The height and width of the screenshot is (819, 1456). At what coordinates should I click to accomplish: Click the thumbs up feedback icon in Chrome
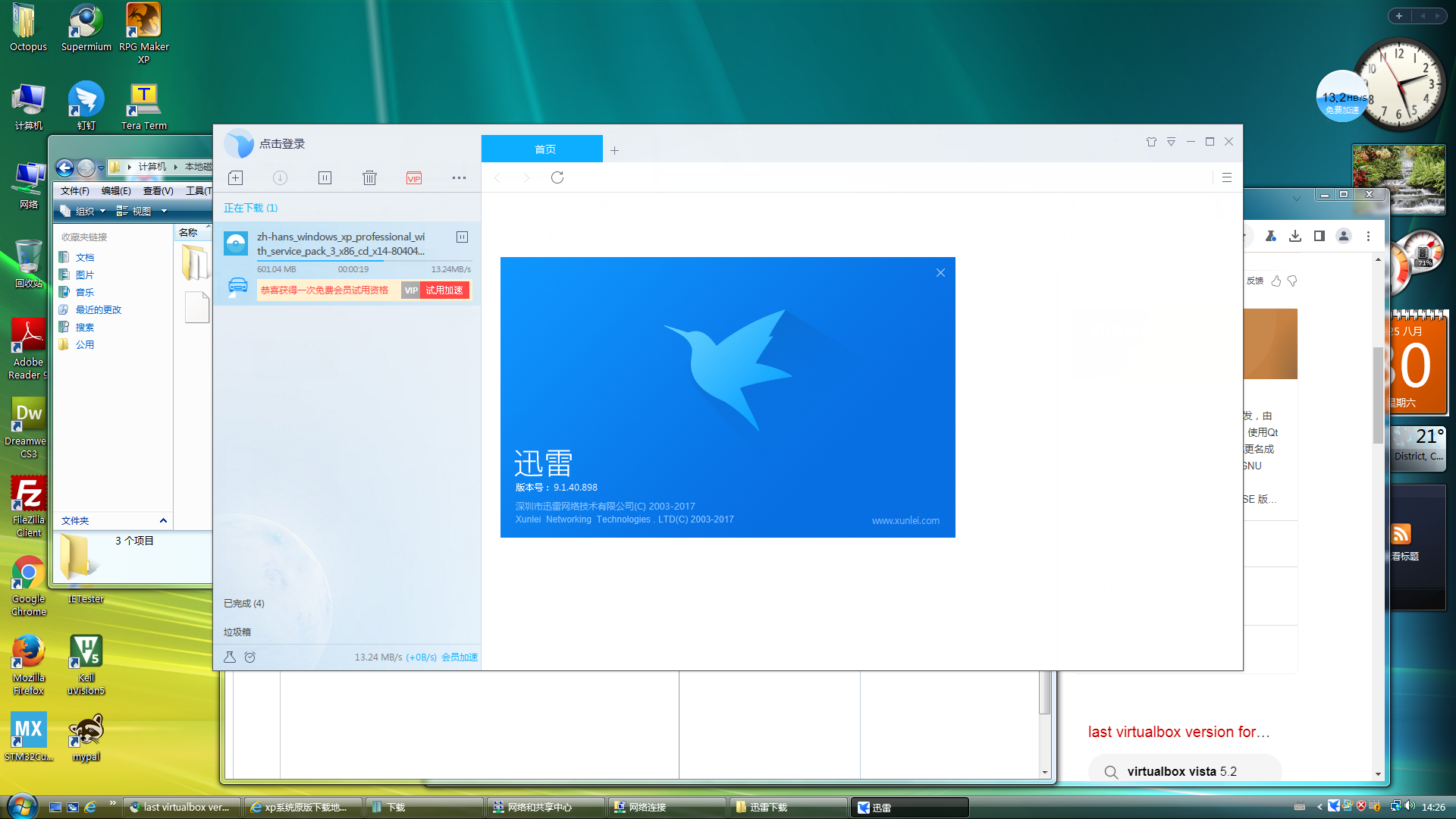(x=1276, y=281)
